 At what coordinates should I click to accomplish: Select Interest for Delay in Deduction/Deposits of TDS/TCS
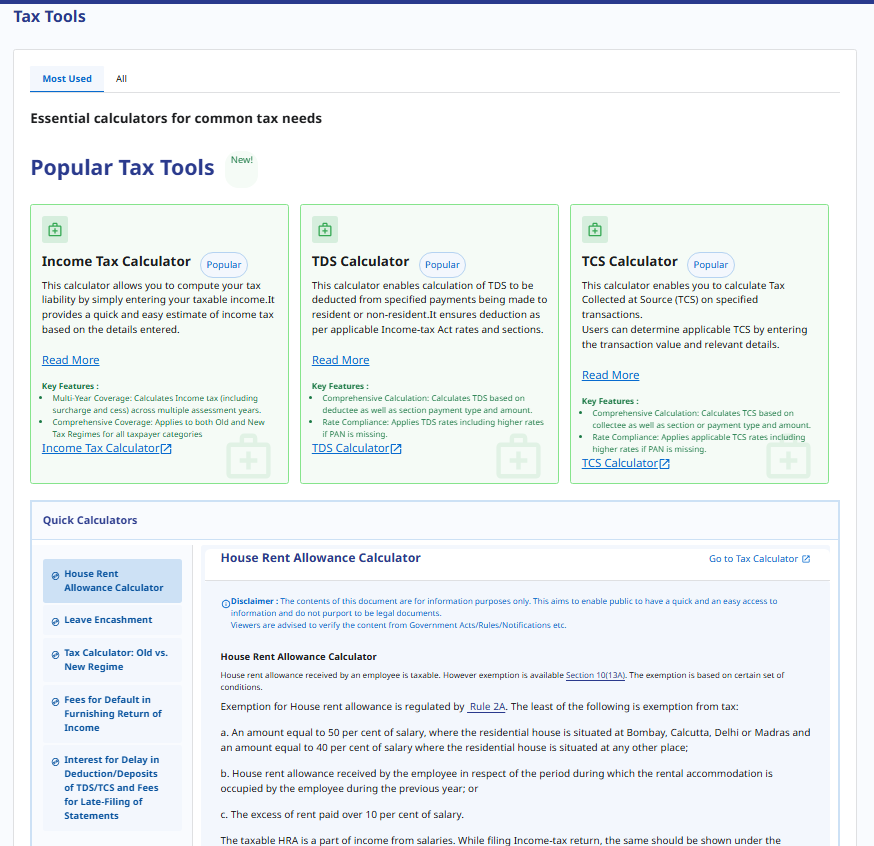112,787
